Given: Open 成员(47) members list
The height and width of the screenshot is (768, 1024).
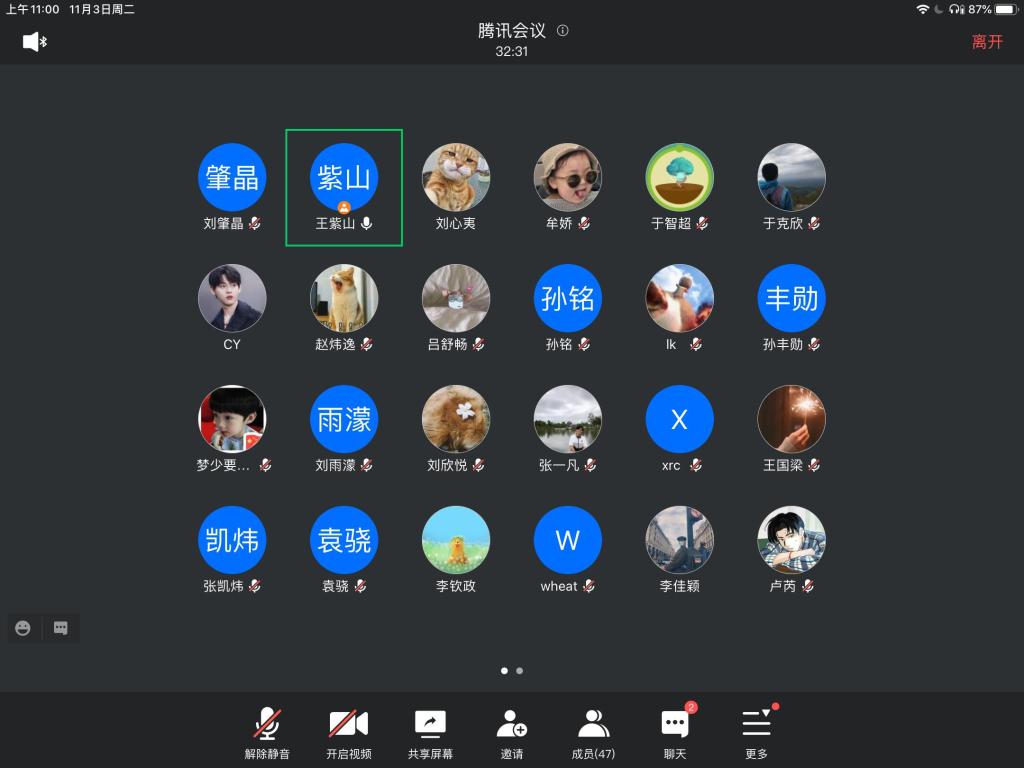Looking at the screenshot, I should 593,733.
